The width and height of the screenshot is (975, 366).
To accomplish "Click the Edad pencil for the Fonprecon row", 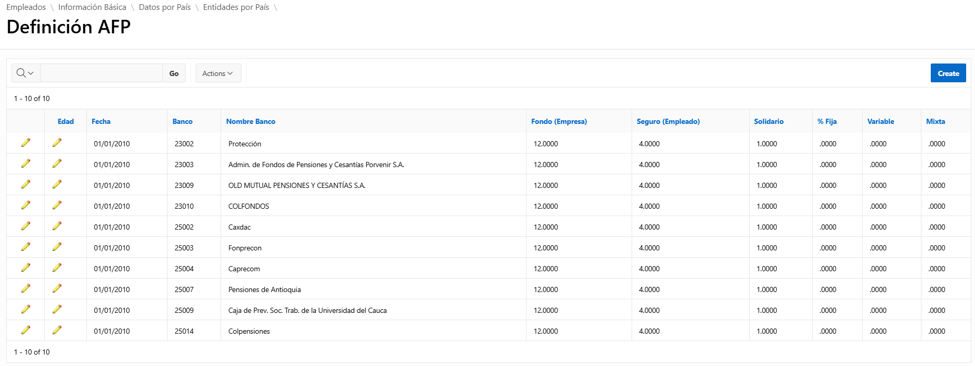I will [x=57, y=247].
